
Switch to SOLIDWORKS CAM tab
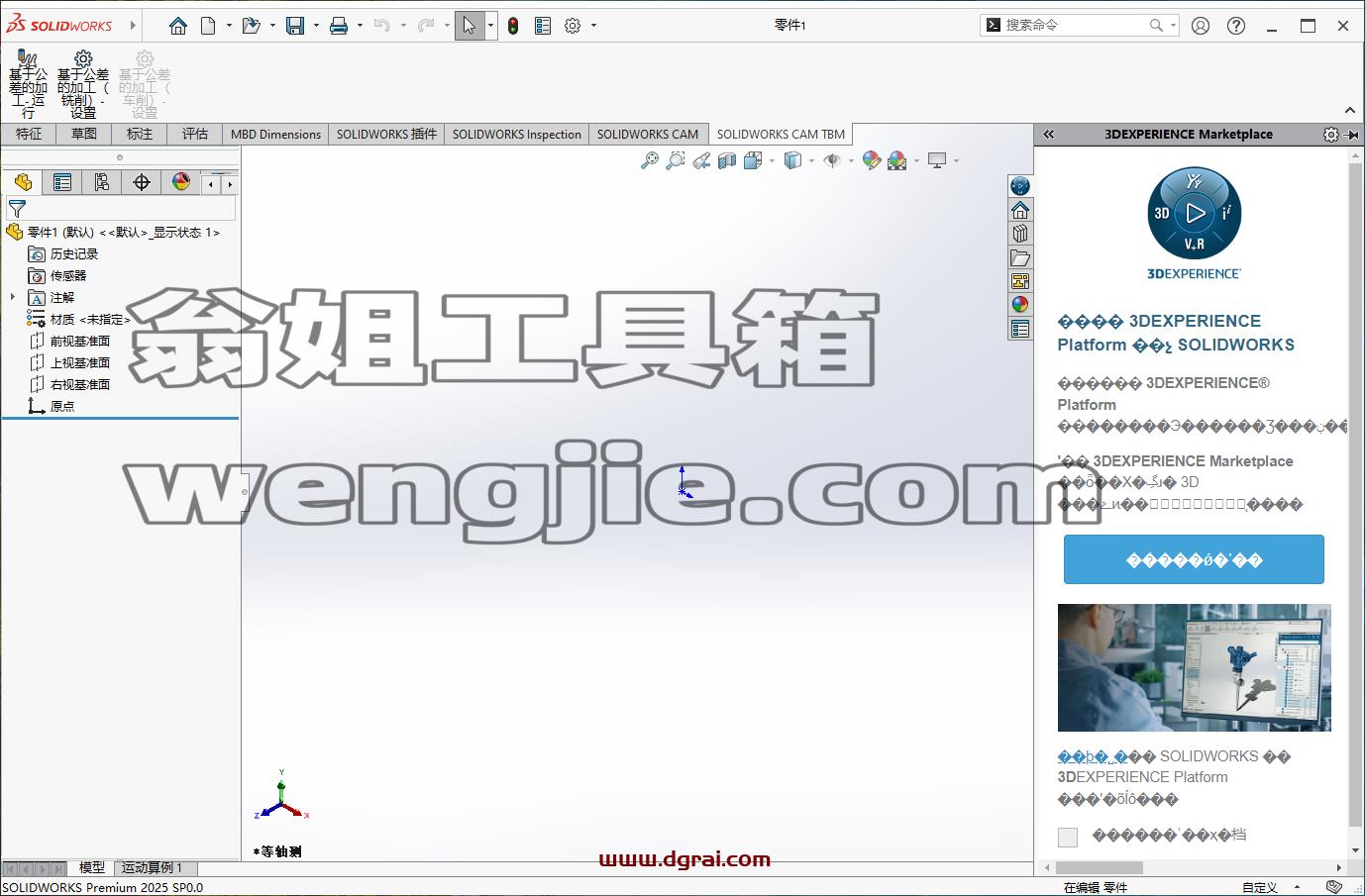(x=648, y=134)
